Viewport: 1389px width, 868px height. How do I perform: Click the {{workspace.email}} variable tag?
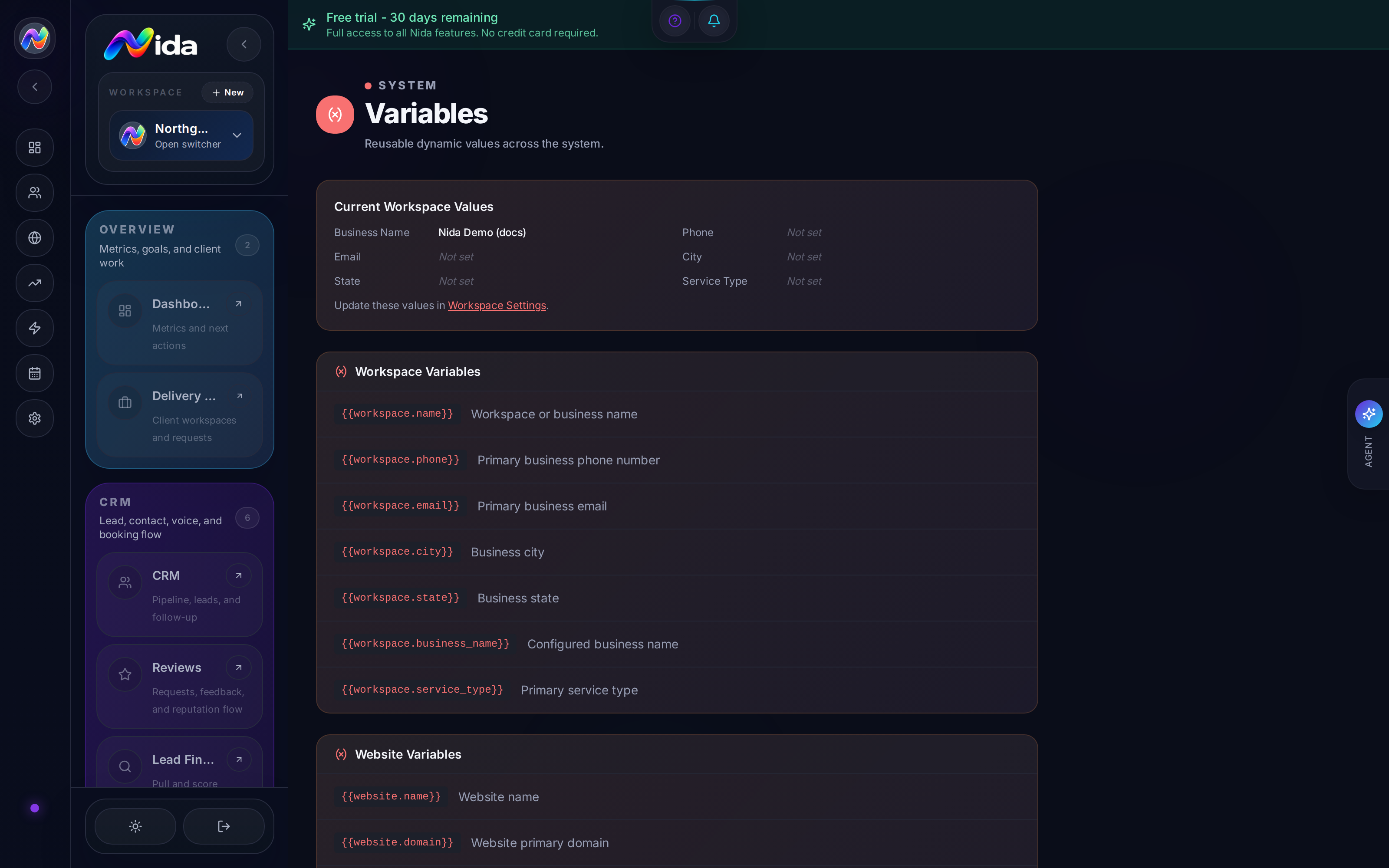(401, 506)
